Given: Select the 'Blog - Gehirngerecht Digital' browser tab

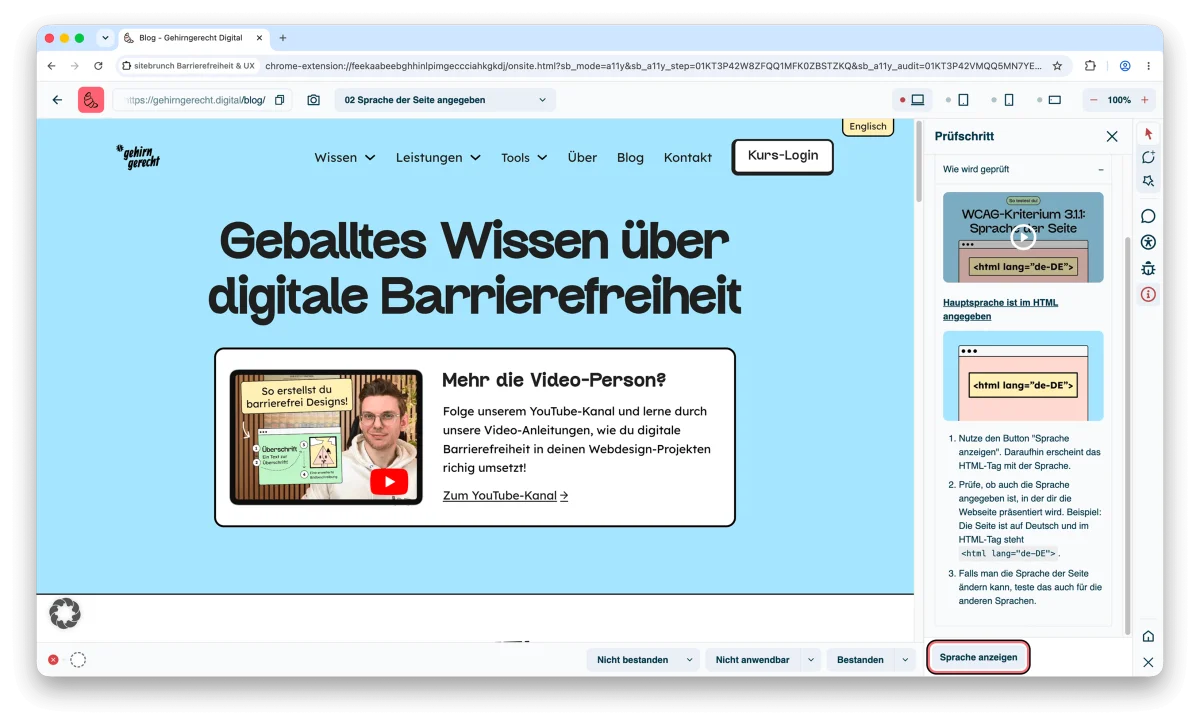Looking at the screenshot, I should pos(194,38).
